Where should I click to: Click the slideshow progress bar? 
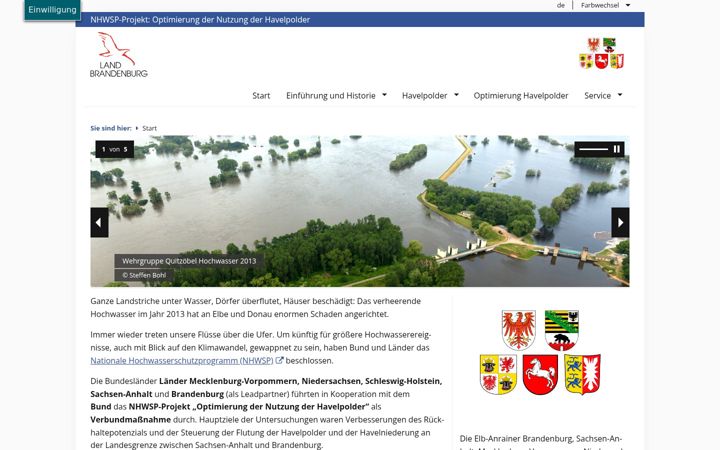click(593, 149)
